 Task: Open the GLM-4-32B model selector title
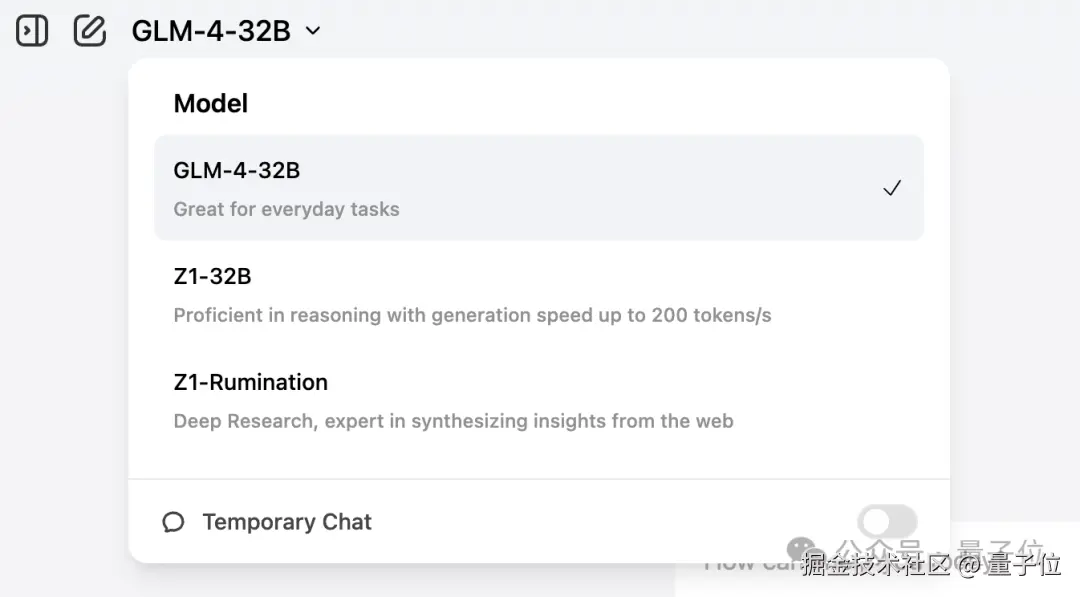click(x=211, y=31)
